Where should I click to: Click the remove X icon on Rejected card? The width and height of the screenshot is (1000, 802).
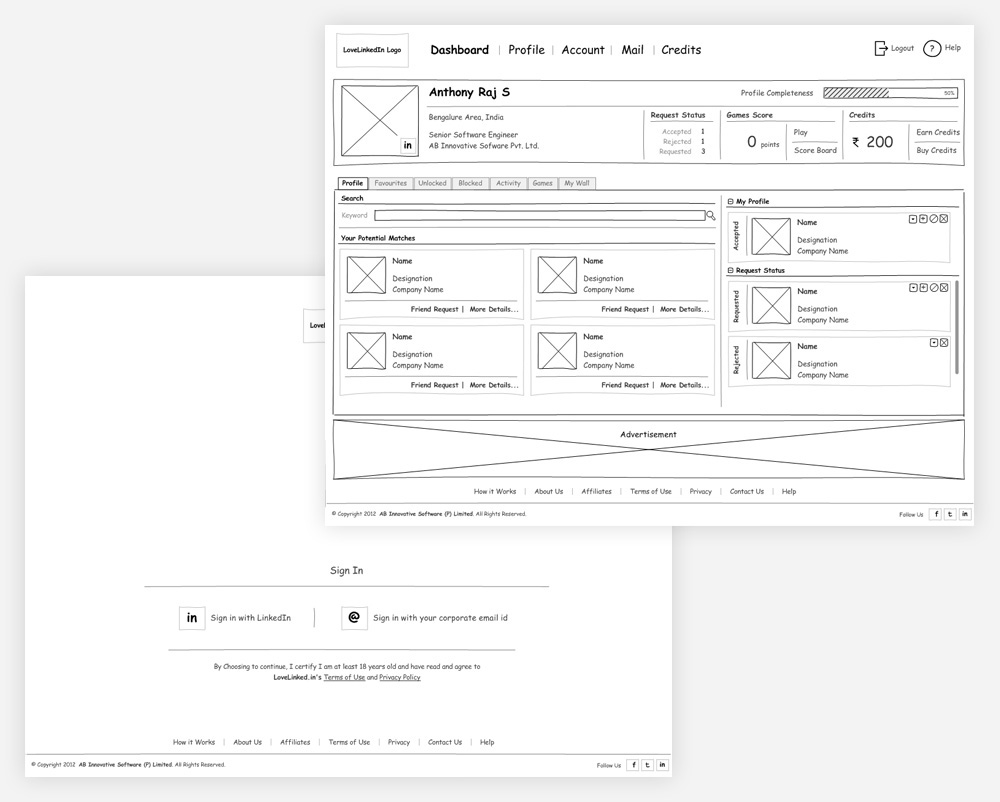[944, 342]
